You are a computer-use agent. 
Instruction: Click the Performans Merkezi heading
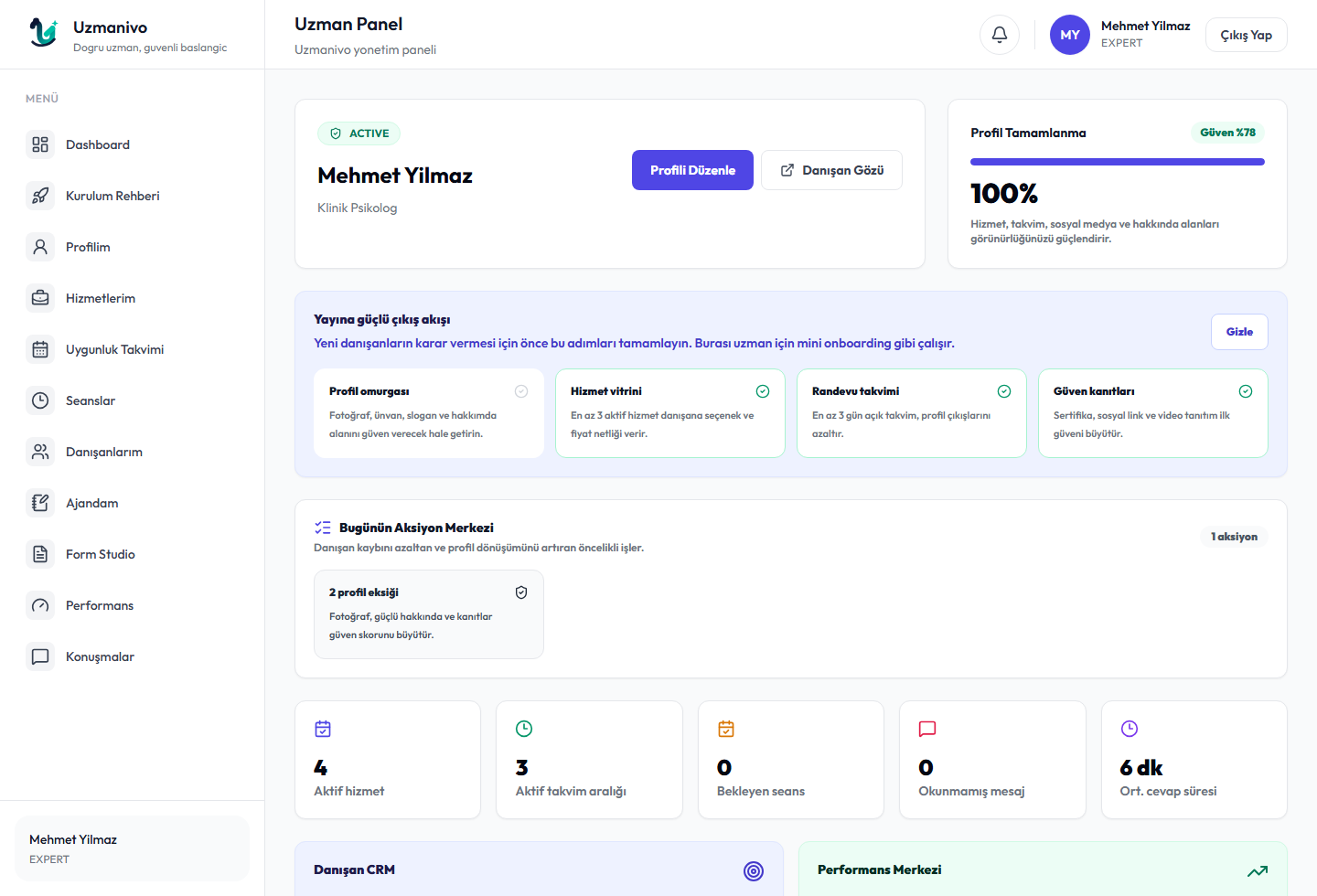(879, 869)
